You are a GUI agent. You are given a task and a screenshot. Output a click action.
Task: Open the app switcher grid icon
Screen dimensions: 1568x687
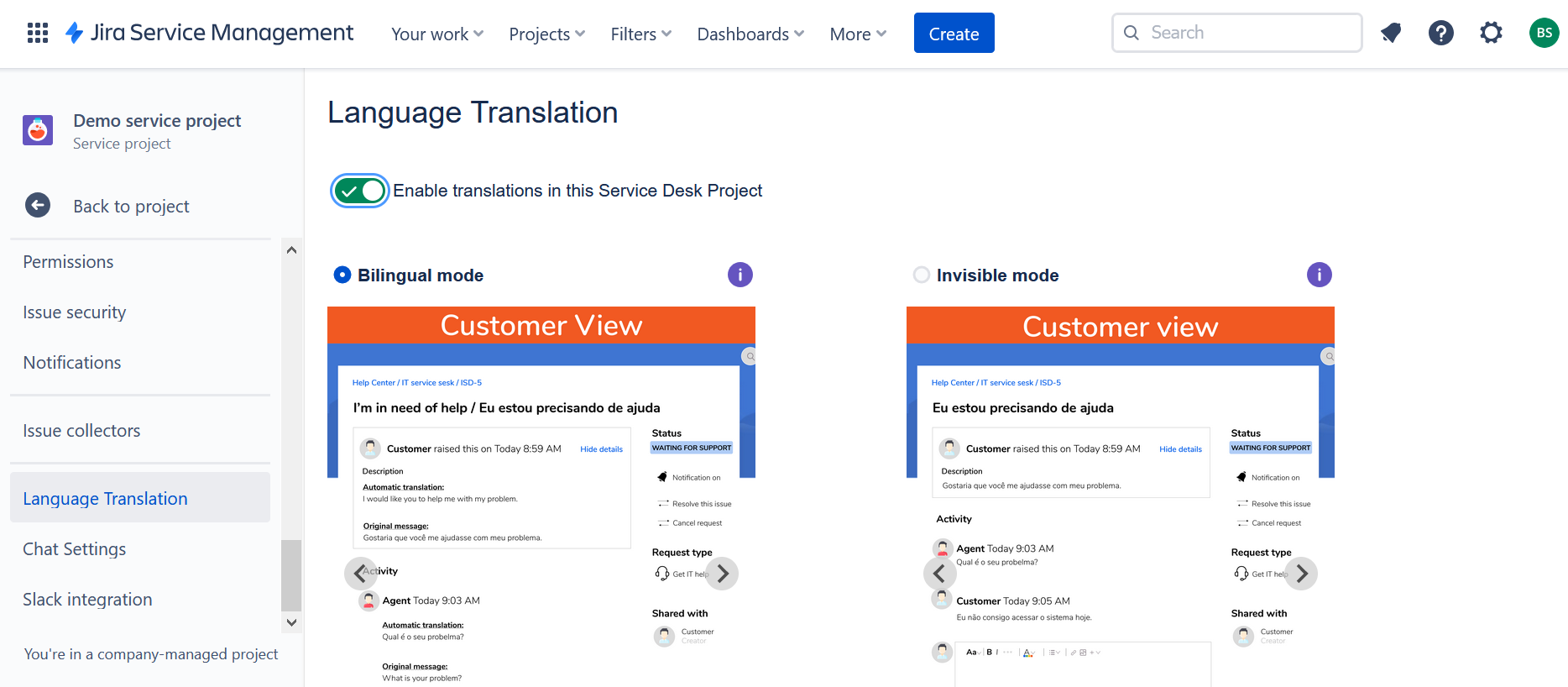[x=38, y=33]
